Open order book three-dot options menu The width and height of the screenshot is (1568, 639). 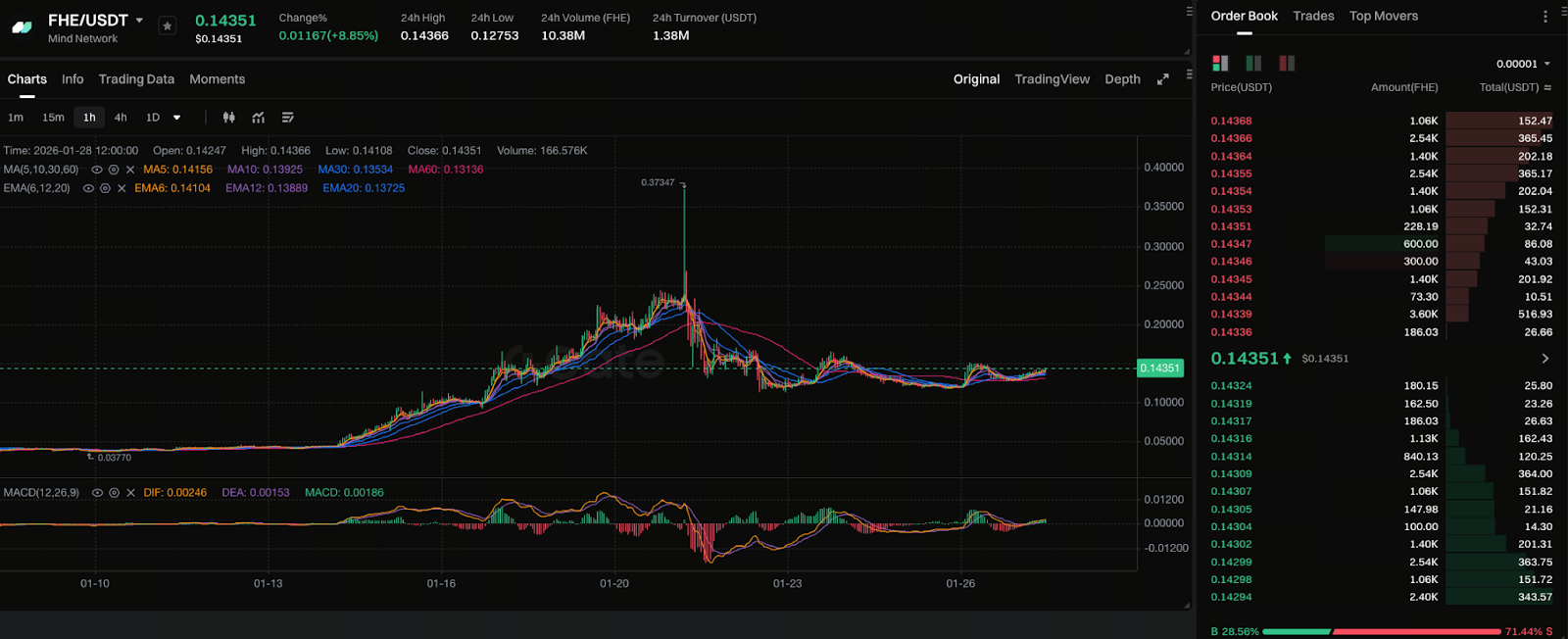1545,17
